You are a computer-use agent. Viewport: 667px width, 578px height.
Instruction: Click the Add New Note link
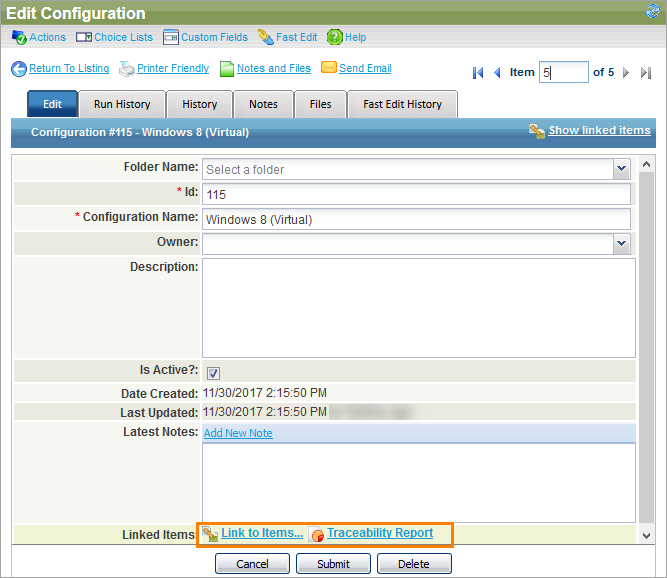238,433
